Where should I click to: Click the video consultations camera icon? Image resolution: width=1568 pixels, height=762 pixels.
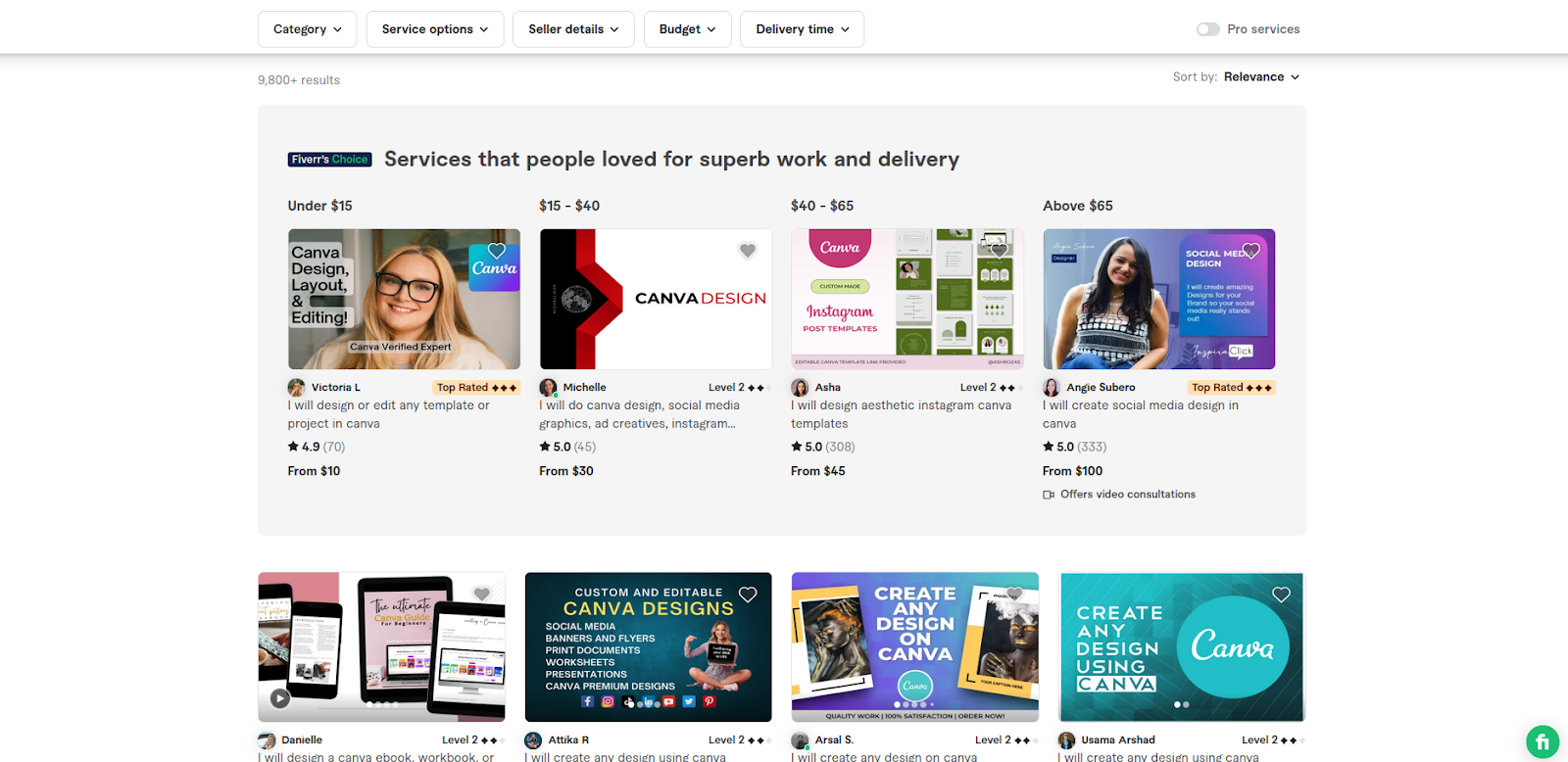[x=1049, y=496]
